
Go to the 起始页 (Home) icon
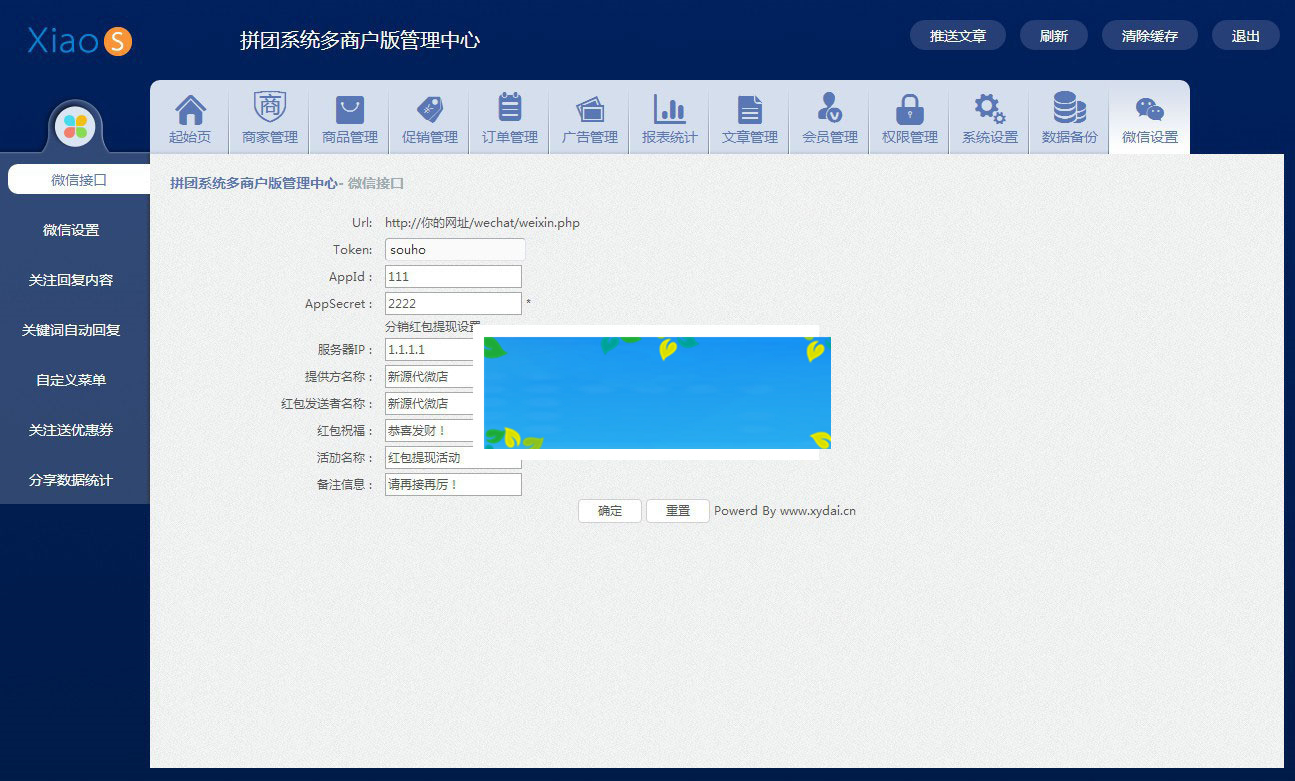coord(190,117)
